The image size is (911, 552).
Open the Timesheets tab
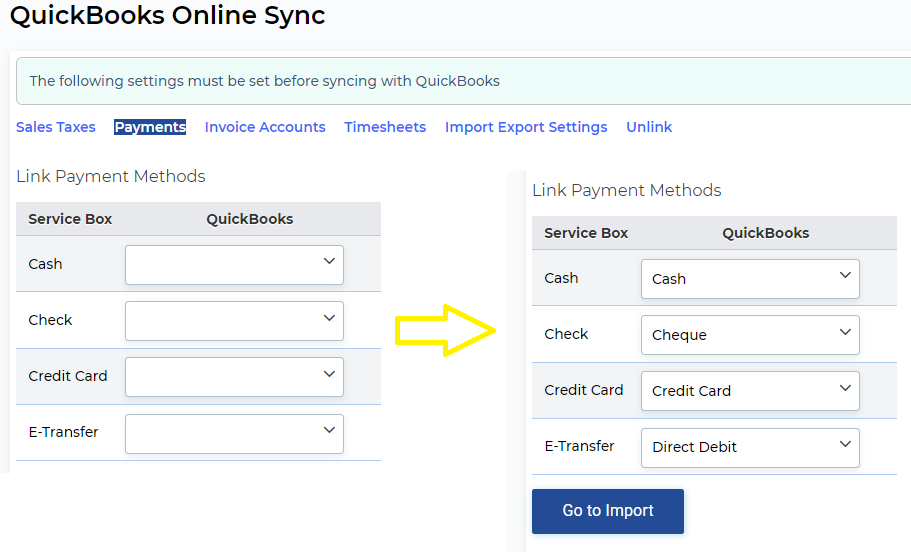click(x=385, y=127)
